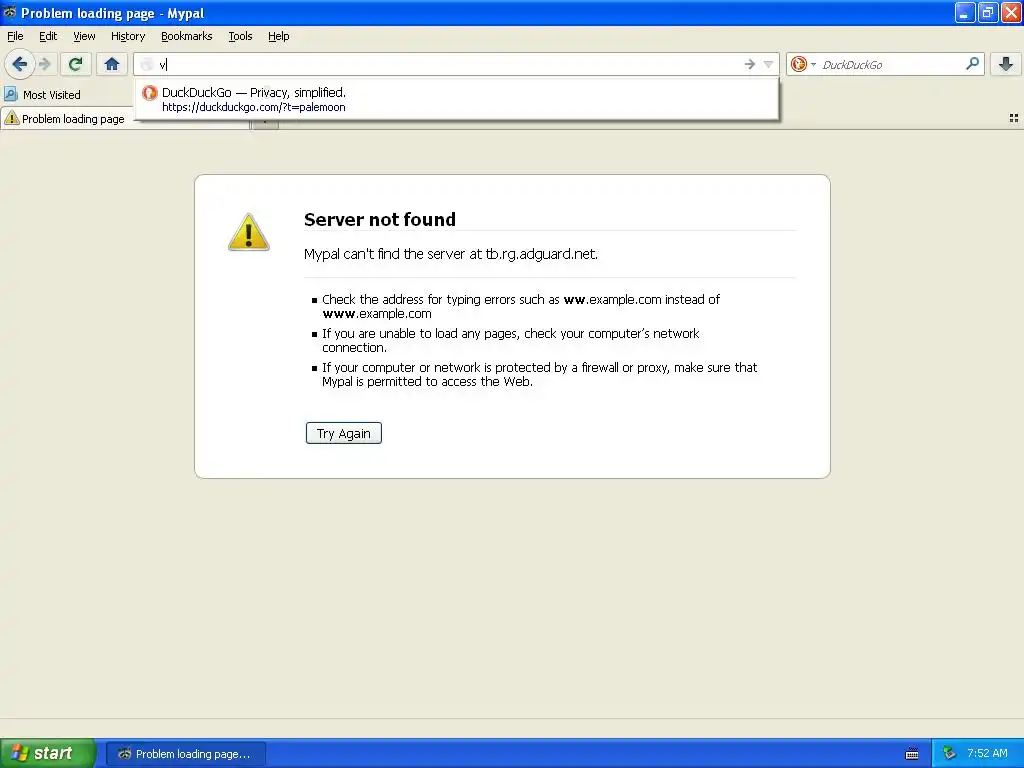The image size is (1024, 768).
Task: Click the 7:52 AM system clock
Action: 987,753
